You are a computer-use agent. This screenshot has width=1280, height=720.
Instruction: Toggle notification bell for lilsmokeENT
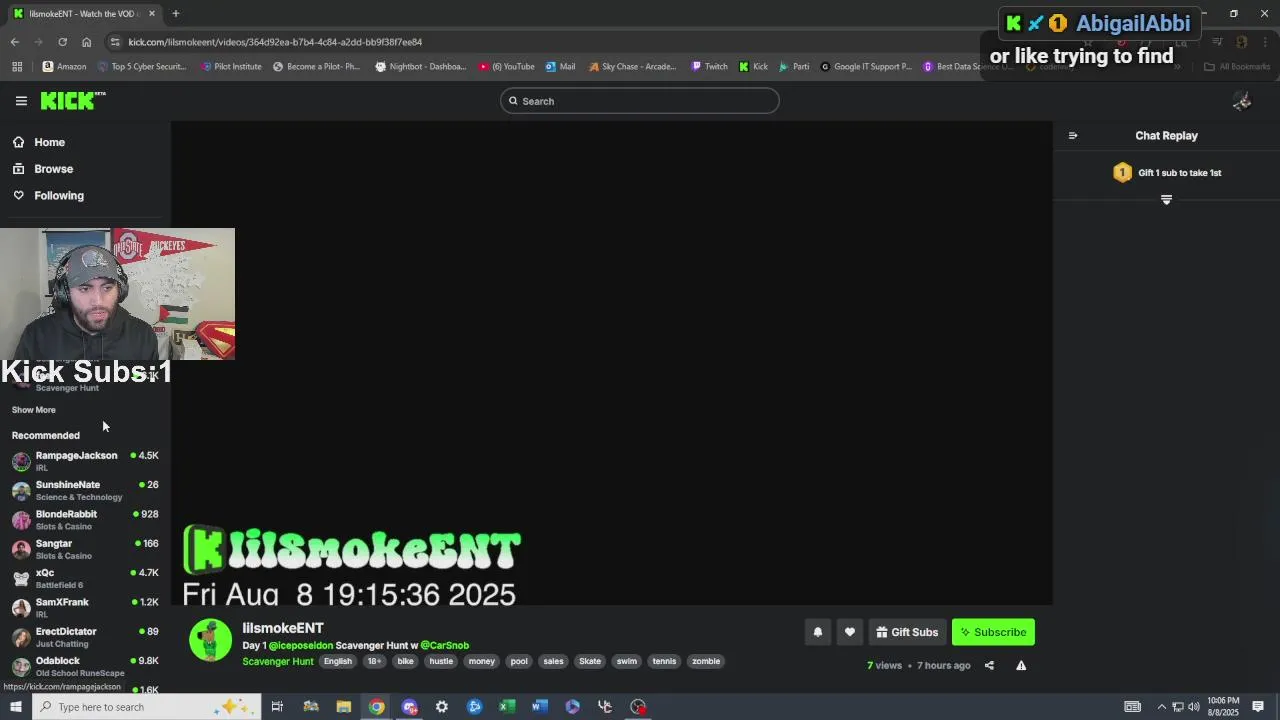click(817, 632)
